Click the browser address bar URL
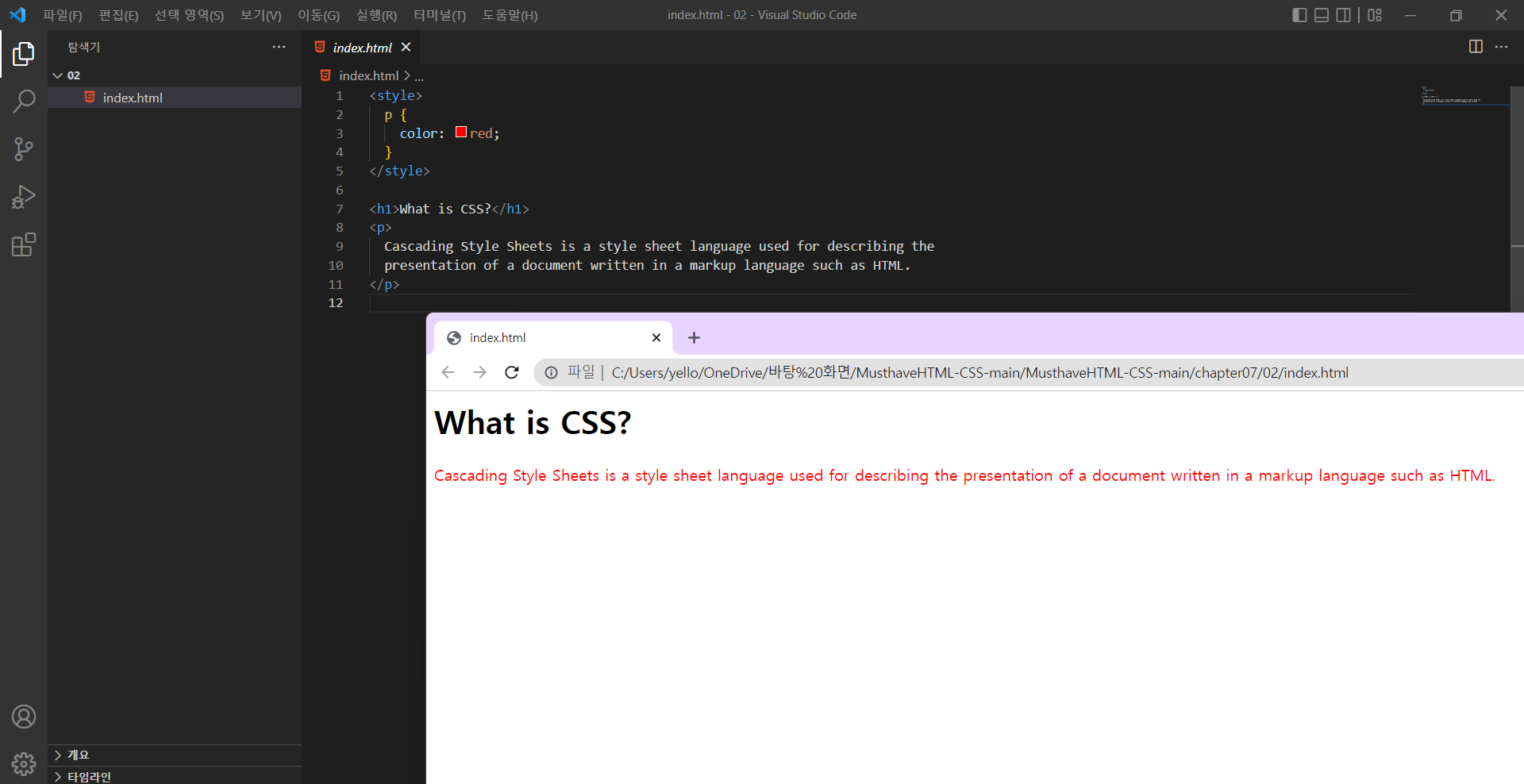Viewport: 1524px width, 784px height. 979,373
